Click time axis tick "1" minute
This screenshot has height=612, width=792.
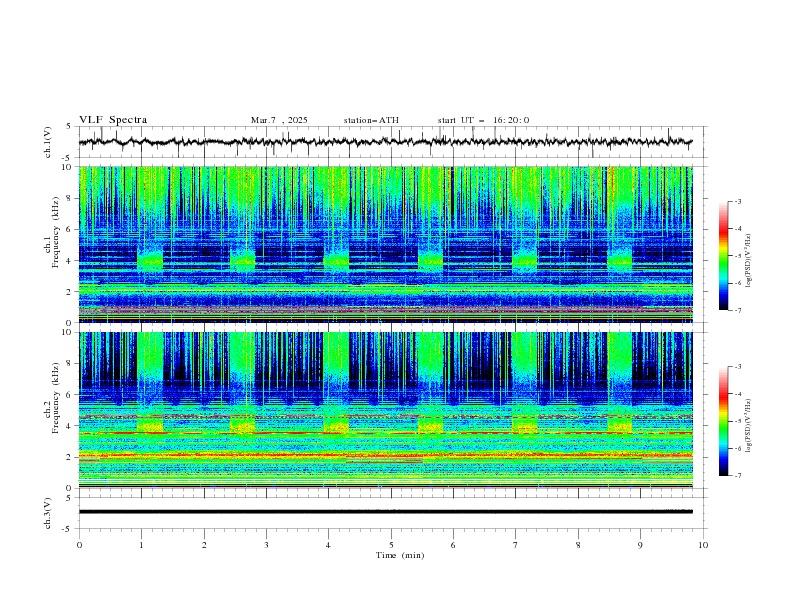click(x=141, y=545)
